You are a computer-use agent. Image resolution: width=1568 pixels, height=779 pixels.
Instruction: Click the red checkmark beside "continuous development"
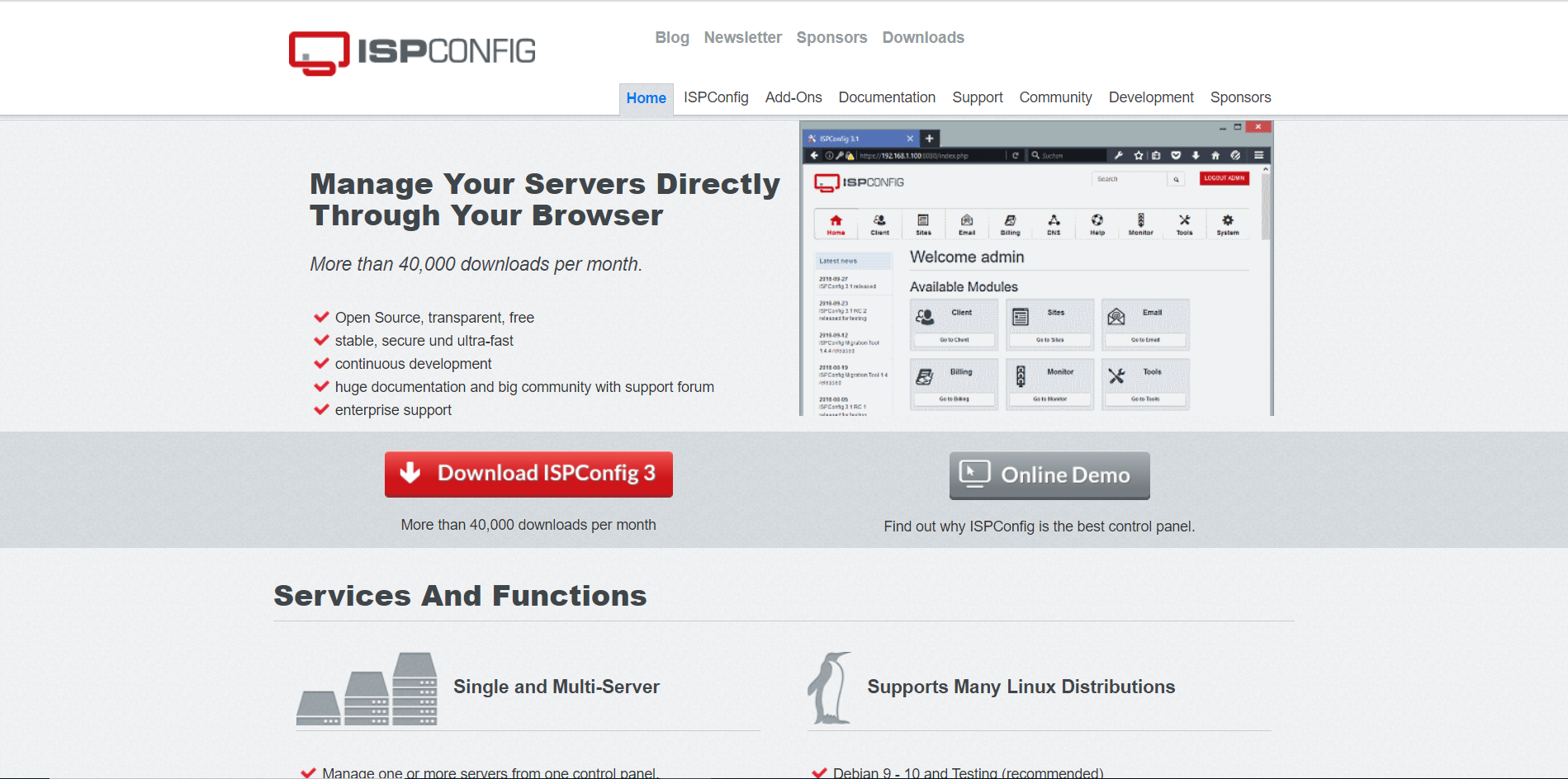[321, 363]
